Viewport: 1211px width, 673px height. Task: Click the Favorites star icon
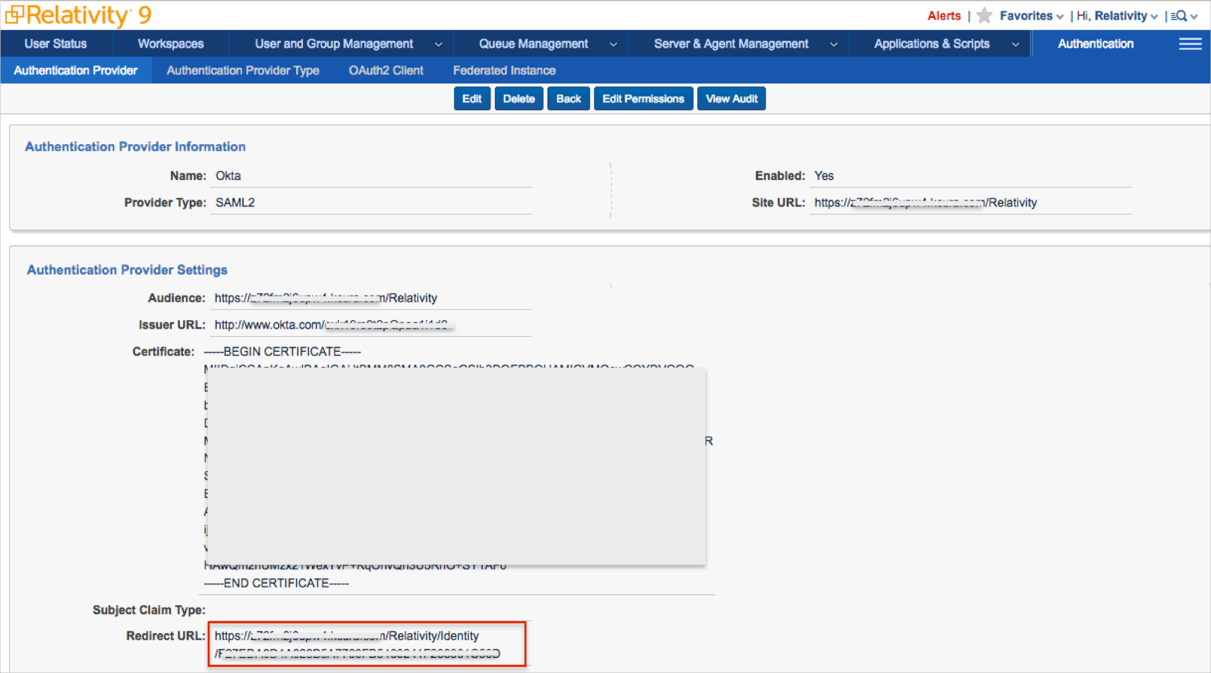pyautogui.click(x=984, y=16)
